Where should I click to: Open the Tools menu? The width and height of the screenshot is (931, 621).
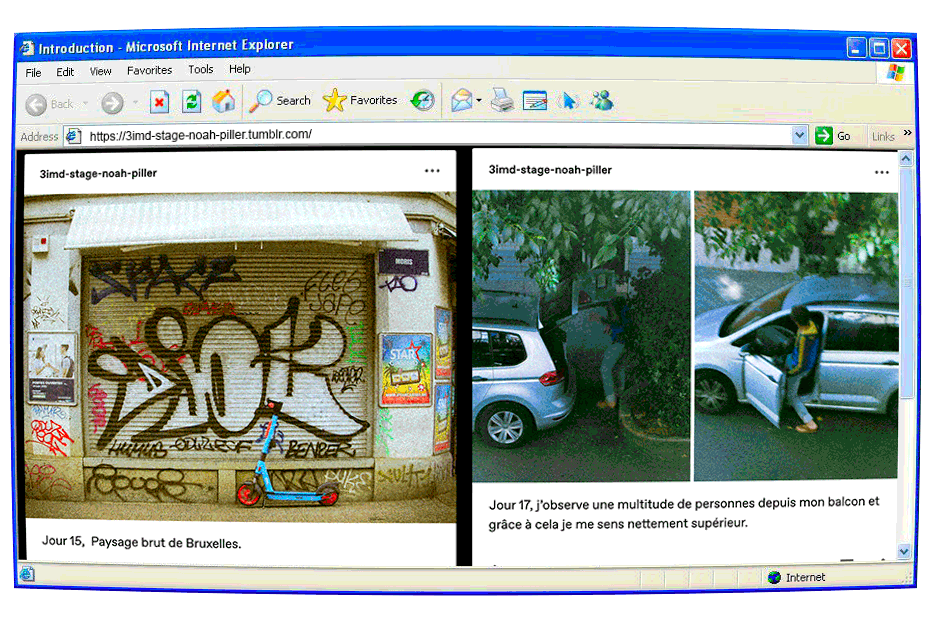pyautogui.click(x=201, y=70)
